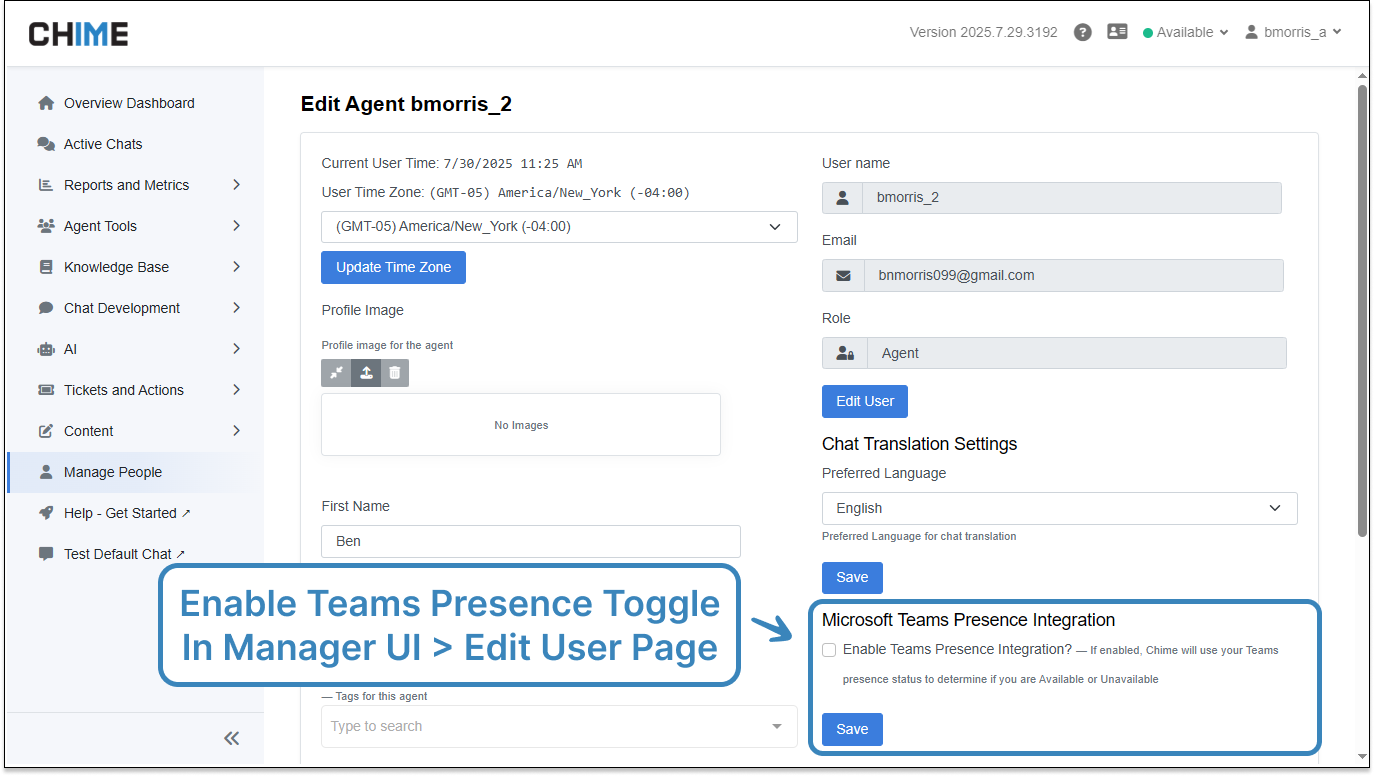Click the profile image shrink arrows icon
1374x776 pixels.
tap(336, 372)
